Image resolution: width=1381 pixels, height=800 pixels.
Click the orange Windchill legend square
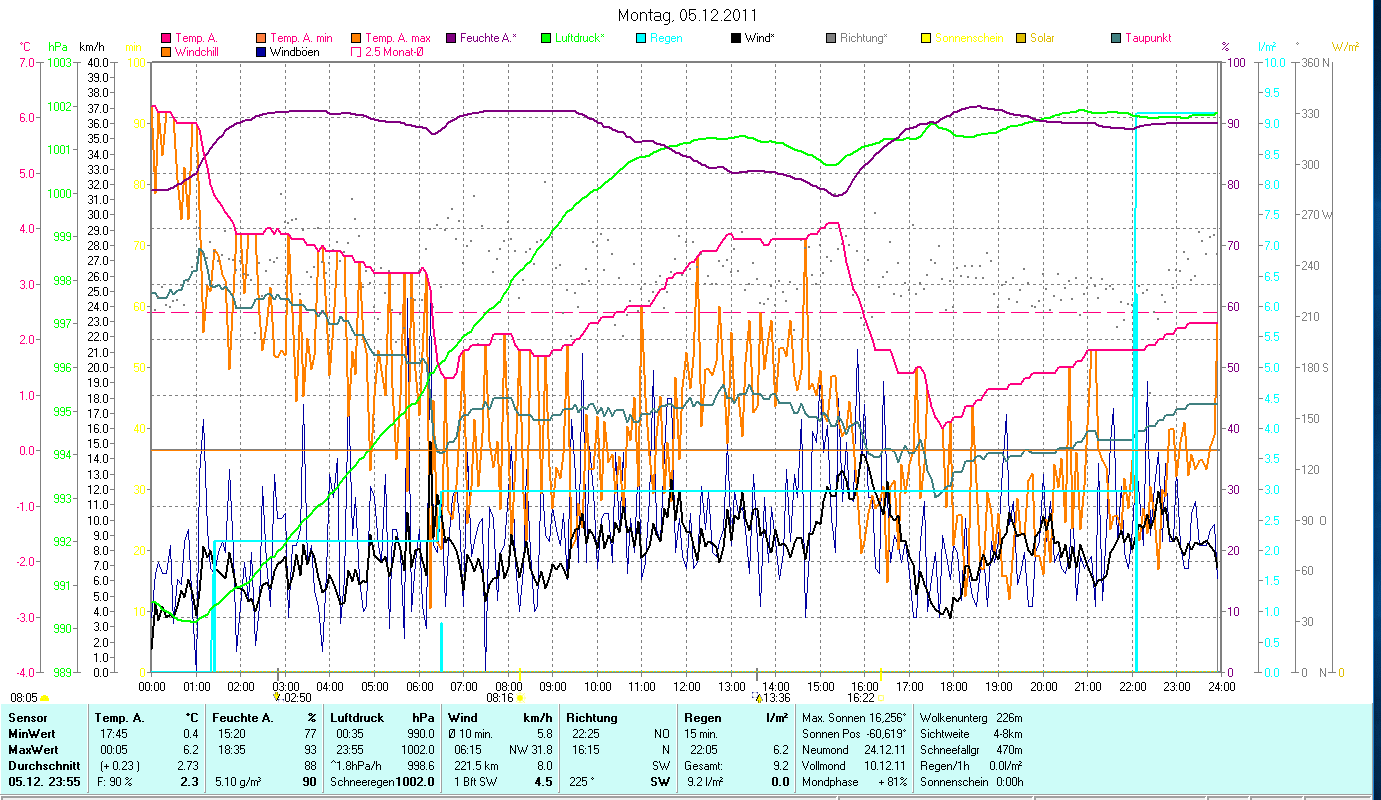click(166, 52)
